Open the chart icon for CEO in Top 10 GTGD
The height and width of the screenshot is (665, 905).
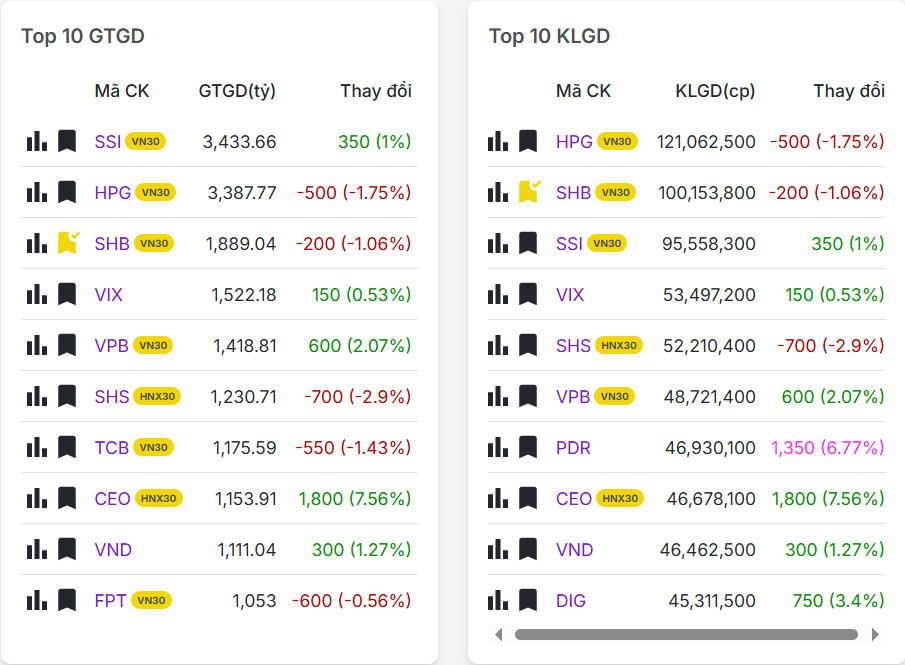37,498
